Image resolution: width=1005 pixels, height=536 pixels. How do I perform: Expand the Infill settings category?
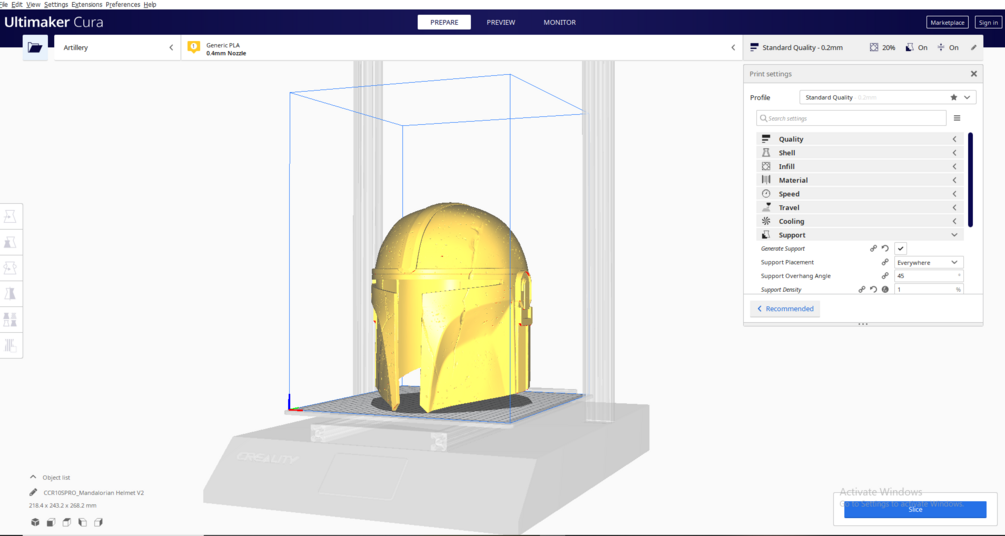coord(860,167)
